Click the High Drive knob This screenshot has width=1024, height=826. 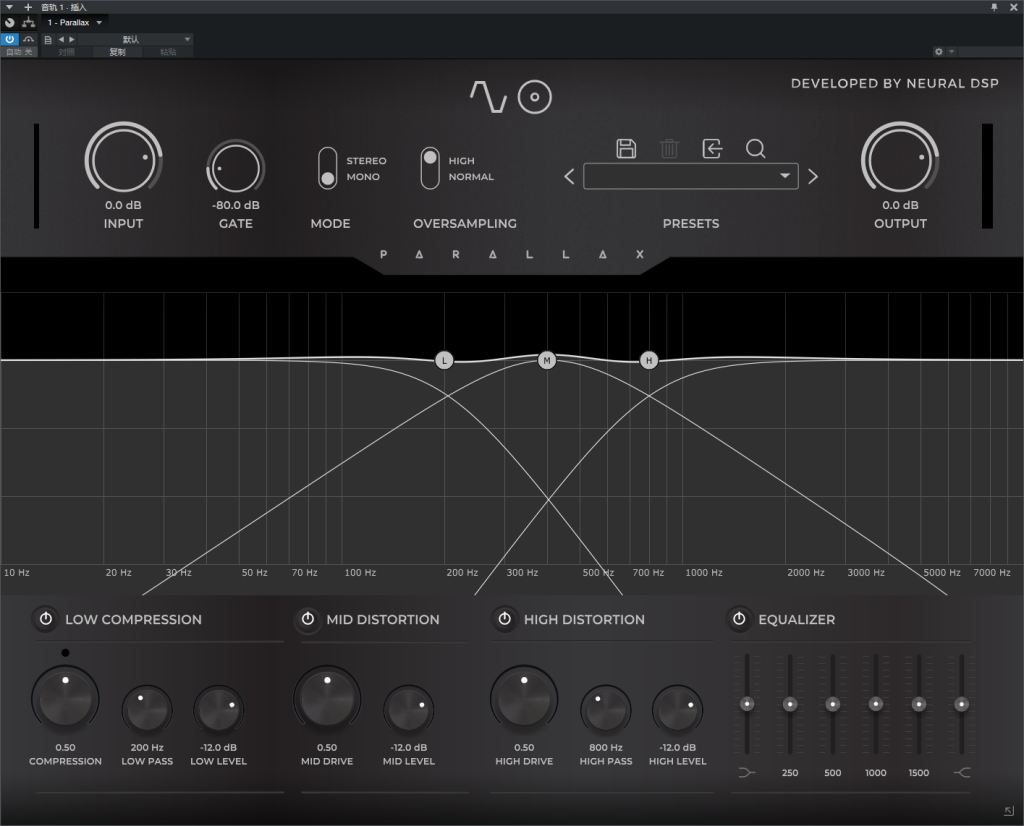pos(524,700)
